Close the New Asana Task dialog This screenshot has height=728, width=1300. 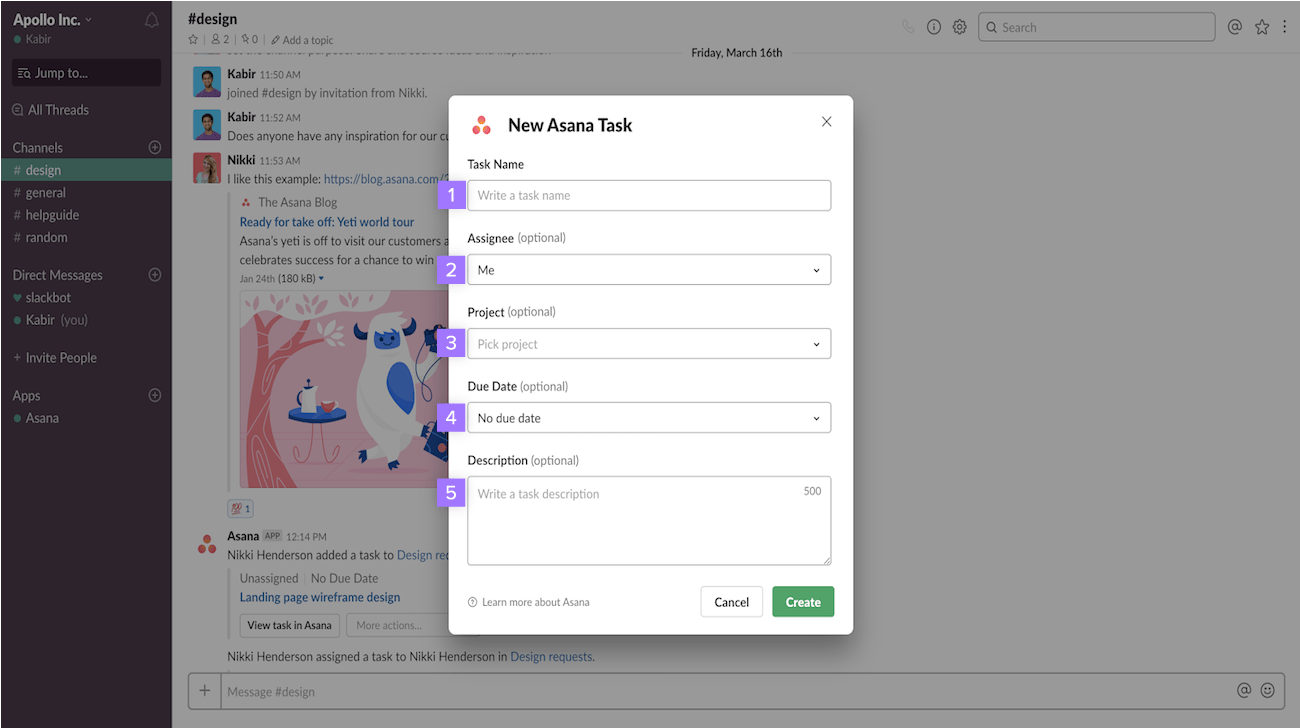pos(826,122)
